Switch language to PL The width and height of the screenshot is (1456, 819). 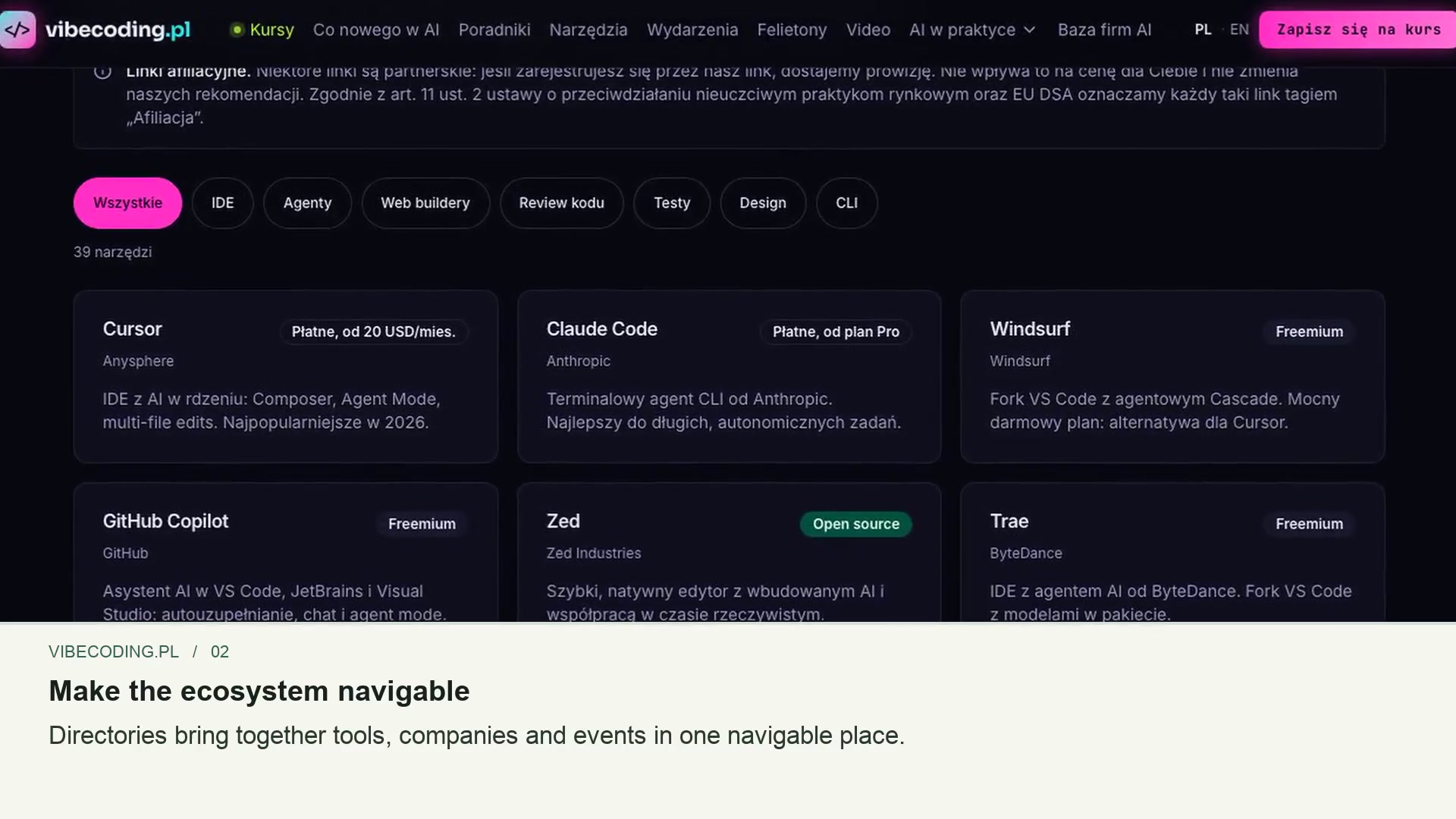pos(1203,30)
